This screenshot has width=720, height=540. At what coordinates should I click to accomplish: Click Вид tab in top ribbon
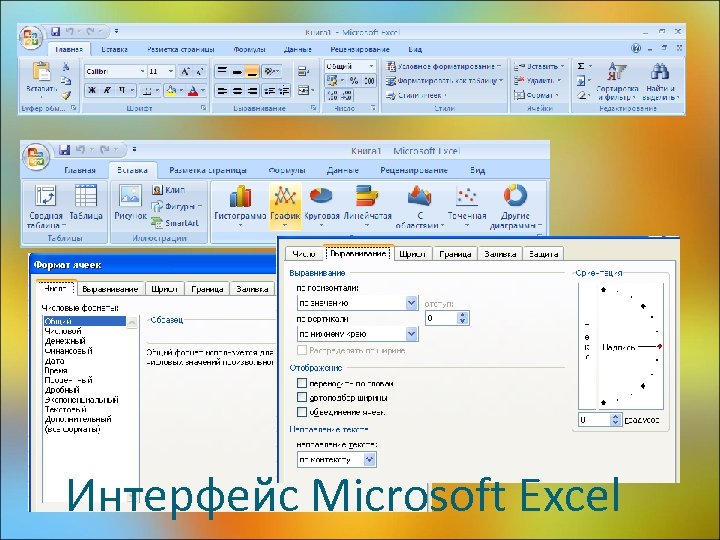coord(415,49)
